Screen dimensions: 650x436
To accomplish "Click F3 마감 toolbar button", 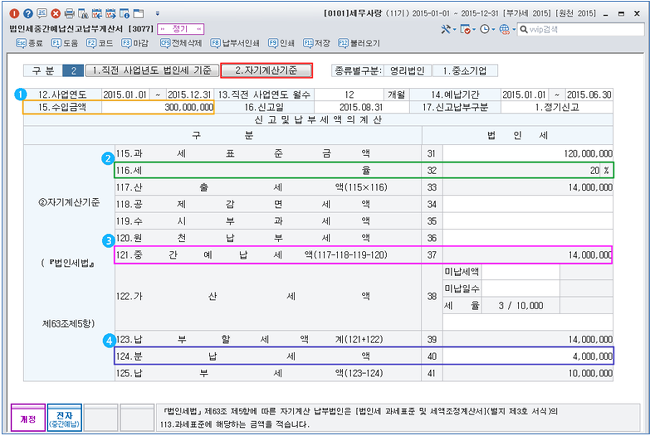I will [135, 43].
